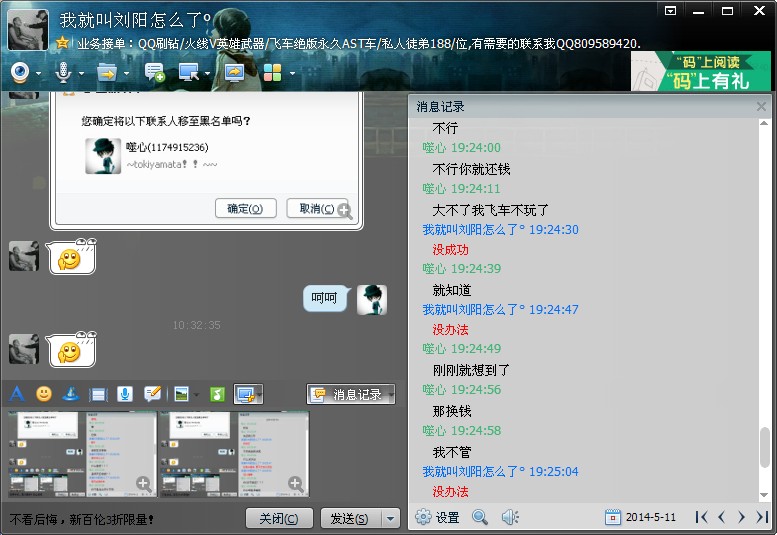The width and height of the screenshot is (777, 535).
Task: Click the 呵呵 chat bubble
Action: [325, 298]
